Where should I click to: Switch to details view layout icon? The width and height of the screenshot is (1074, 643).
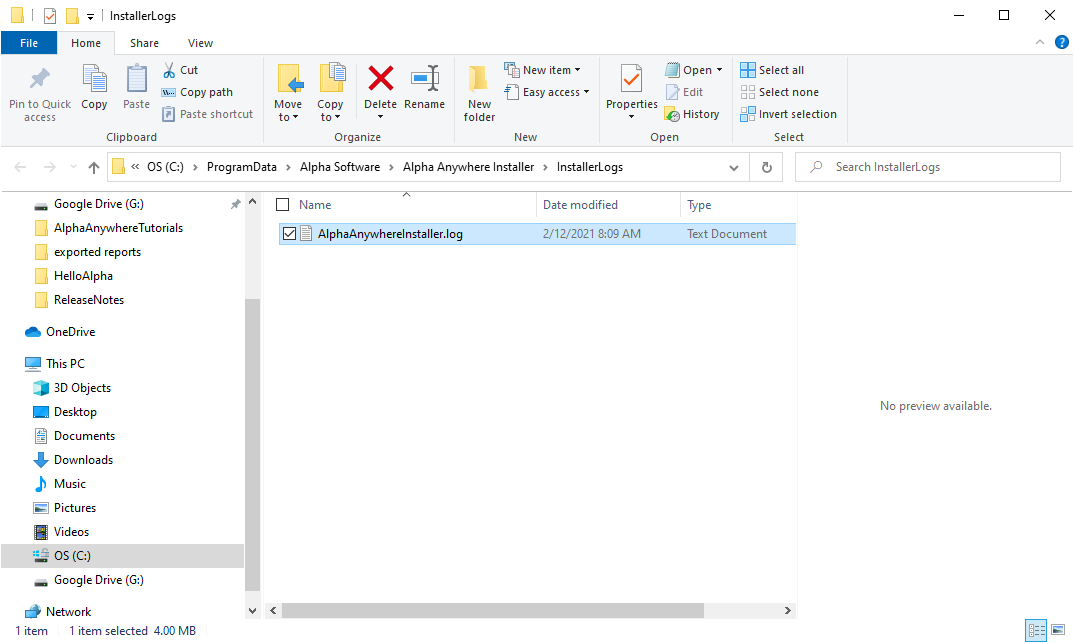point(1036,630)
